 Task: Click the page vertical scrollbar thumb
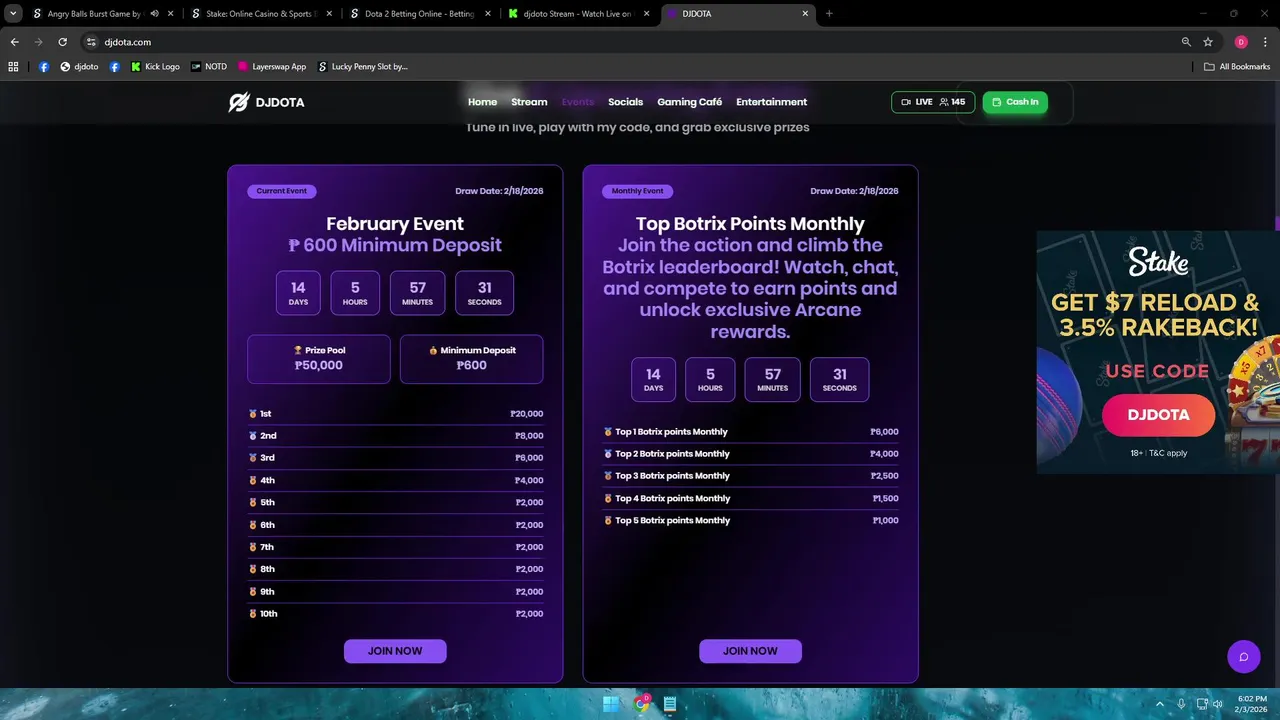(x=1277, y=224)
